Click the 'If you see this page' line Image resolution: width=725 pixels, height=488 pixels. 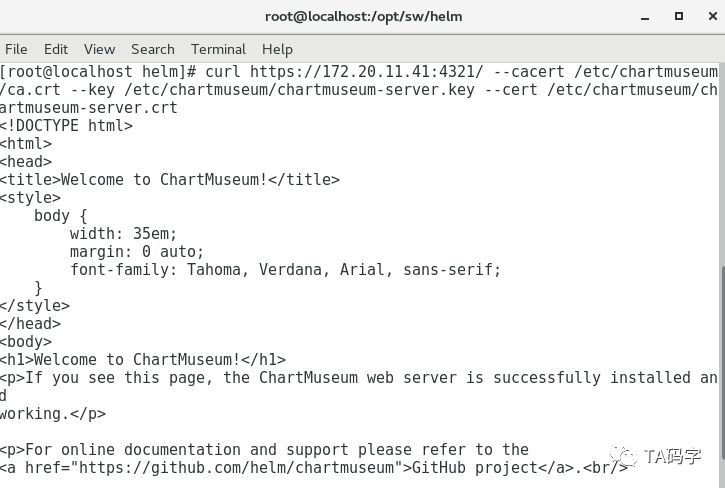point(359,378)
